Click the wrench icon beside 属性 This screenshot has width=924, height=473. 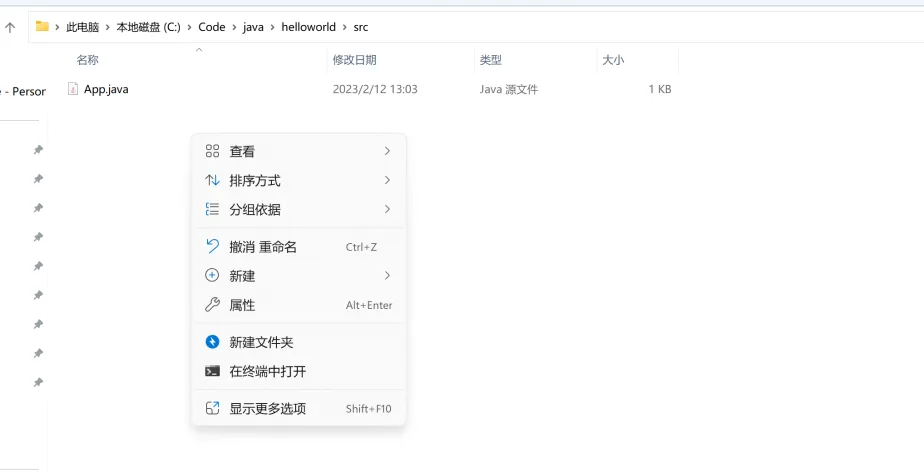click(x=212, y=305)
